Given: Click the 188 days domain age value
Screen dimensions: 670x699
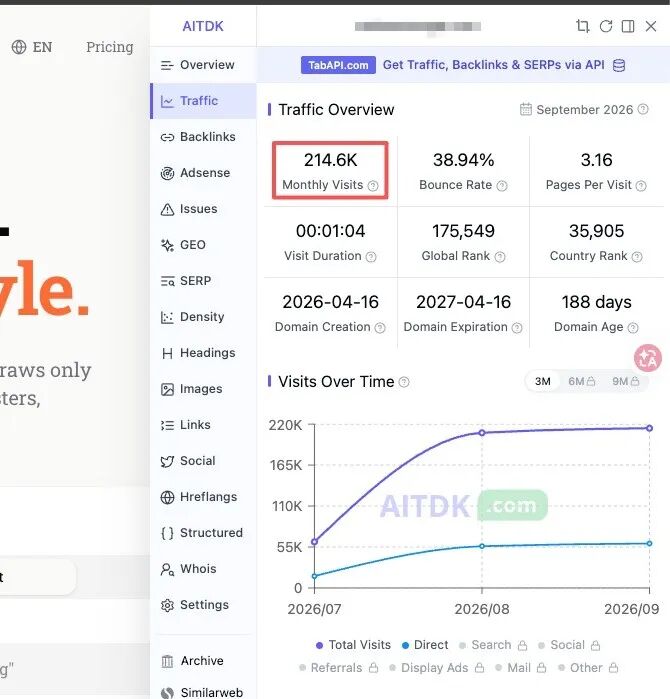Looking at the screenshot, I should click(x=596, y=302).
